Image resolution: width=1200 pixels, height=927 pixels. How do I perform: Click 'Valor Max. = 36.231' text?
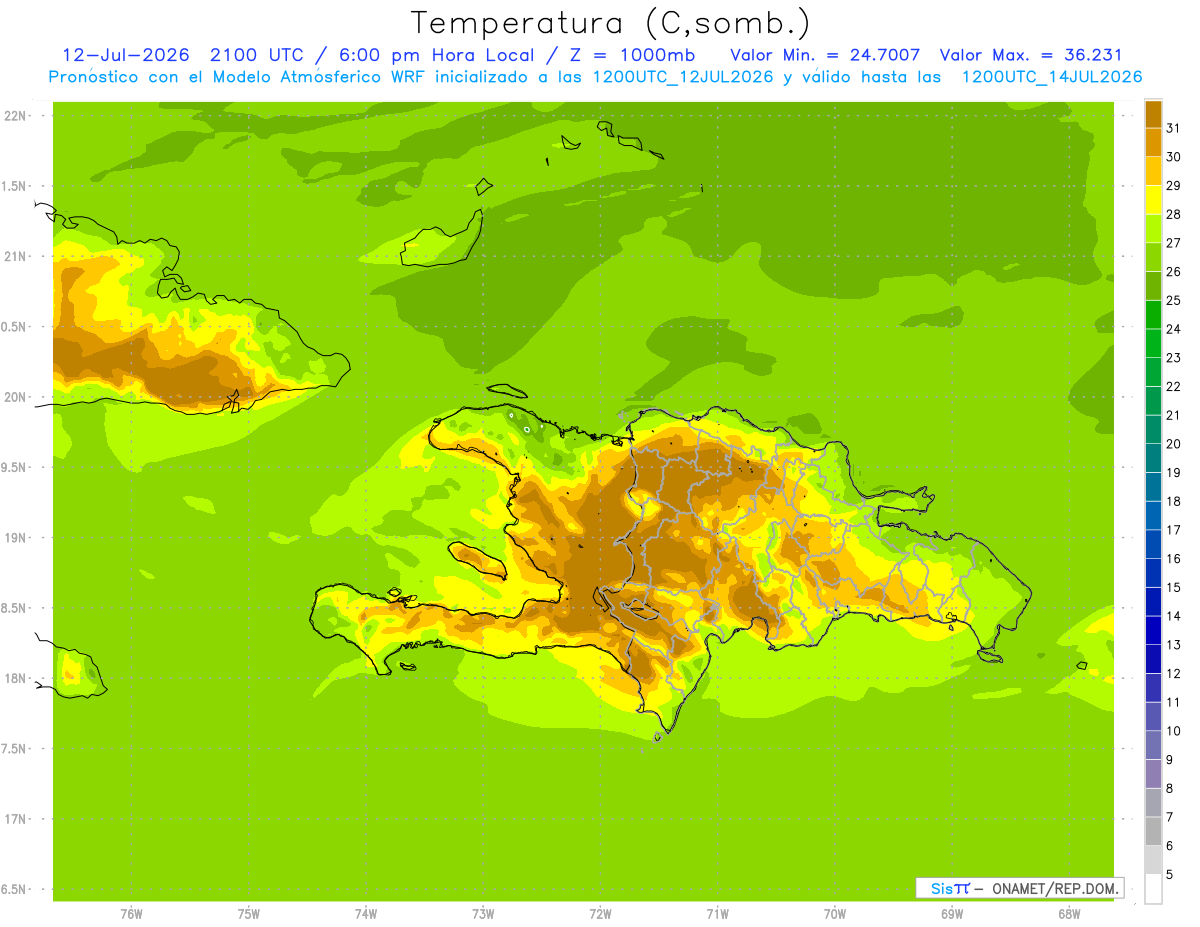point(1031,55)
